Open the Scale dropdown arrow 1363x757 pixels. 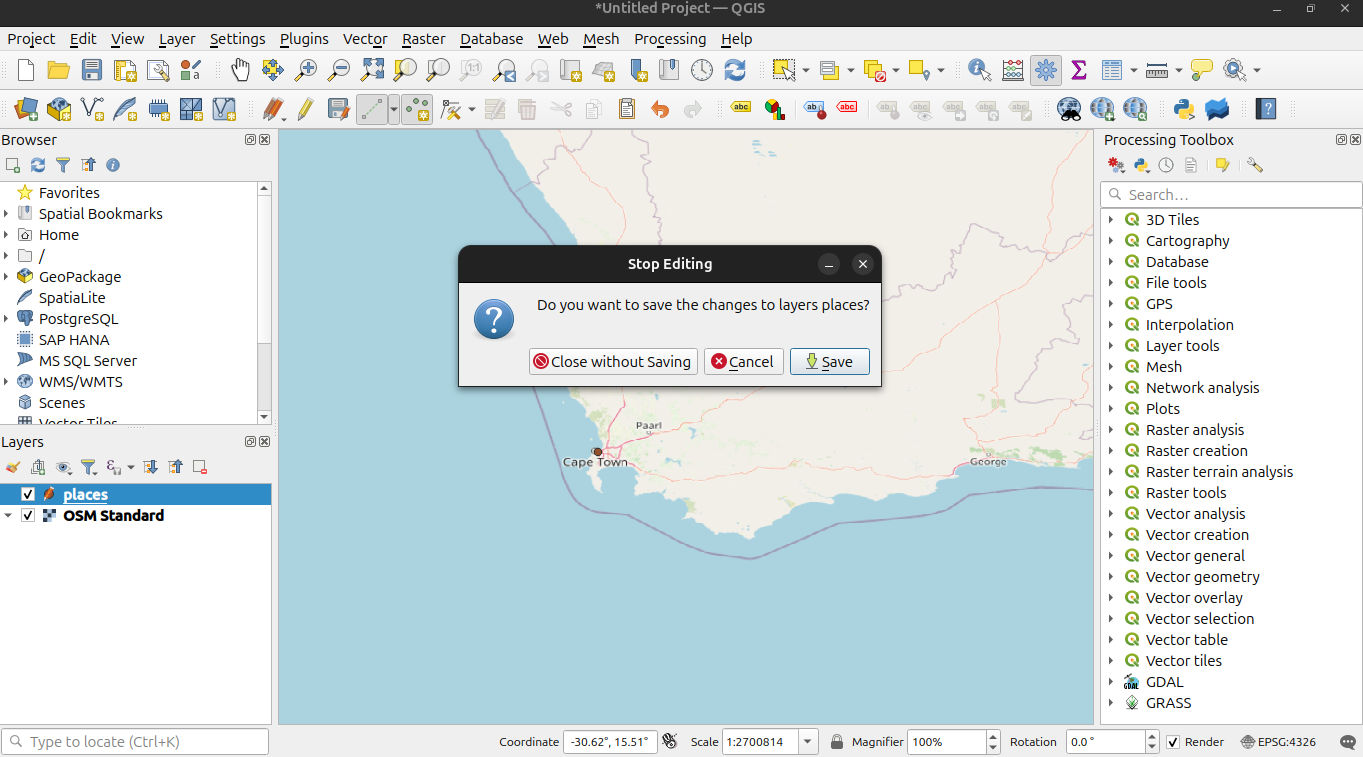tap(808, 742)
